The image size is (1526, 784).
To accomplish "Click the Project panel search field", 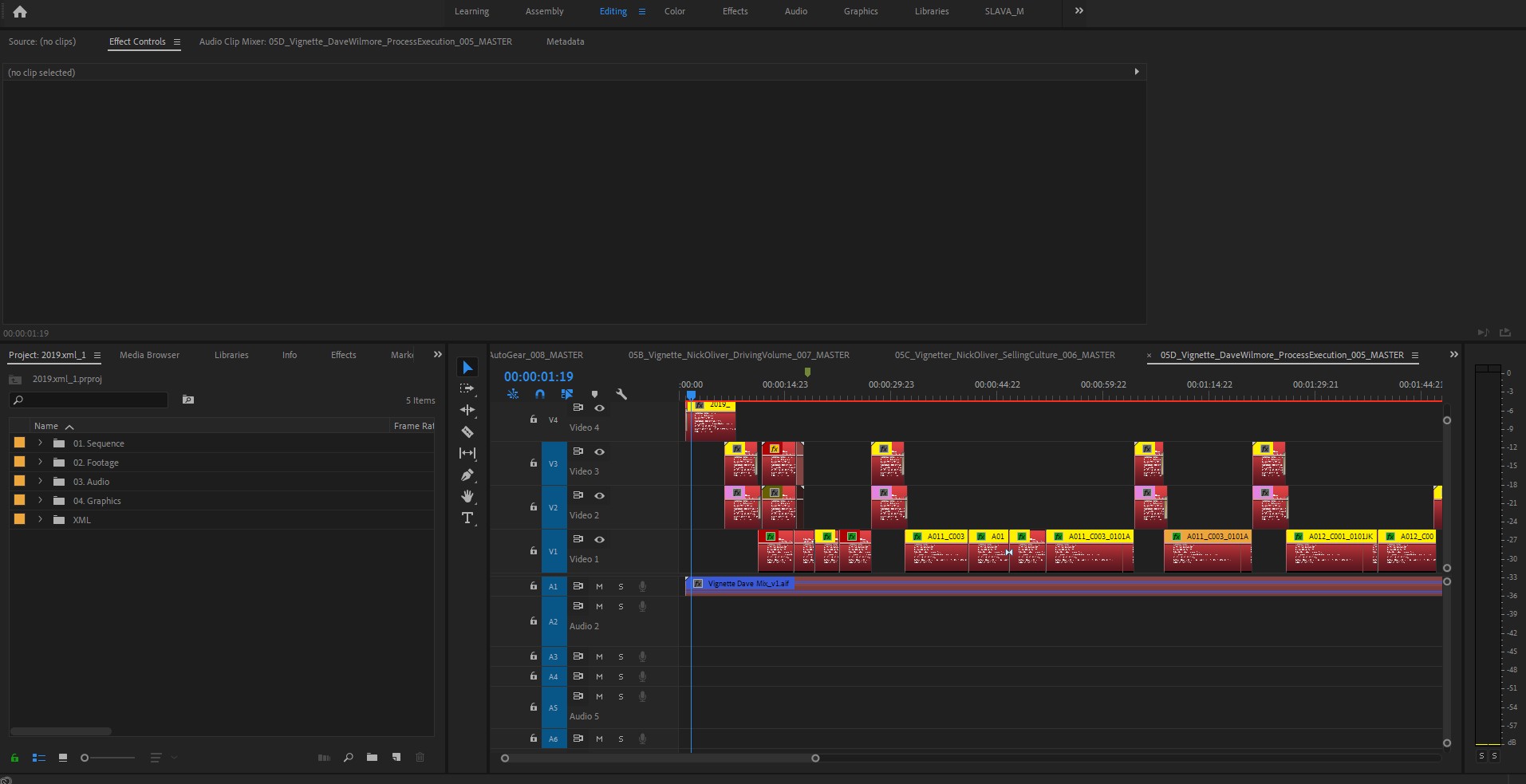I will [x=89, y=400].
